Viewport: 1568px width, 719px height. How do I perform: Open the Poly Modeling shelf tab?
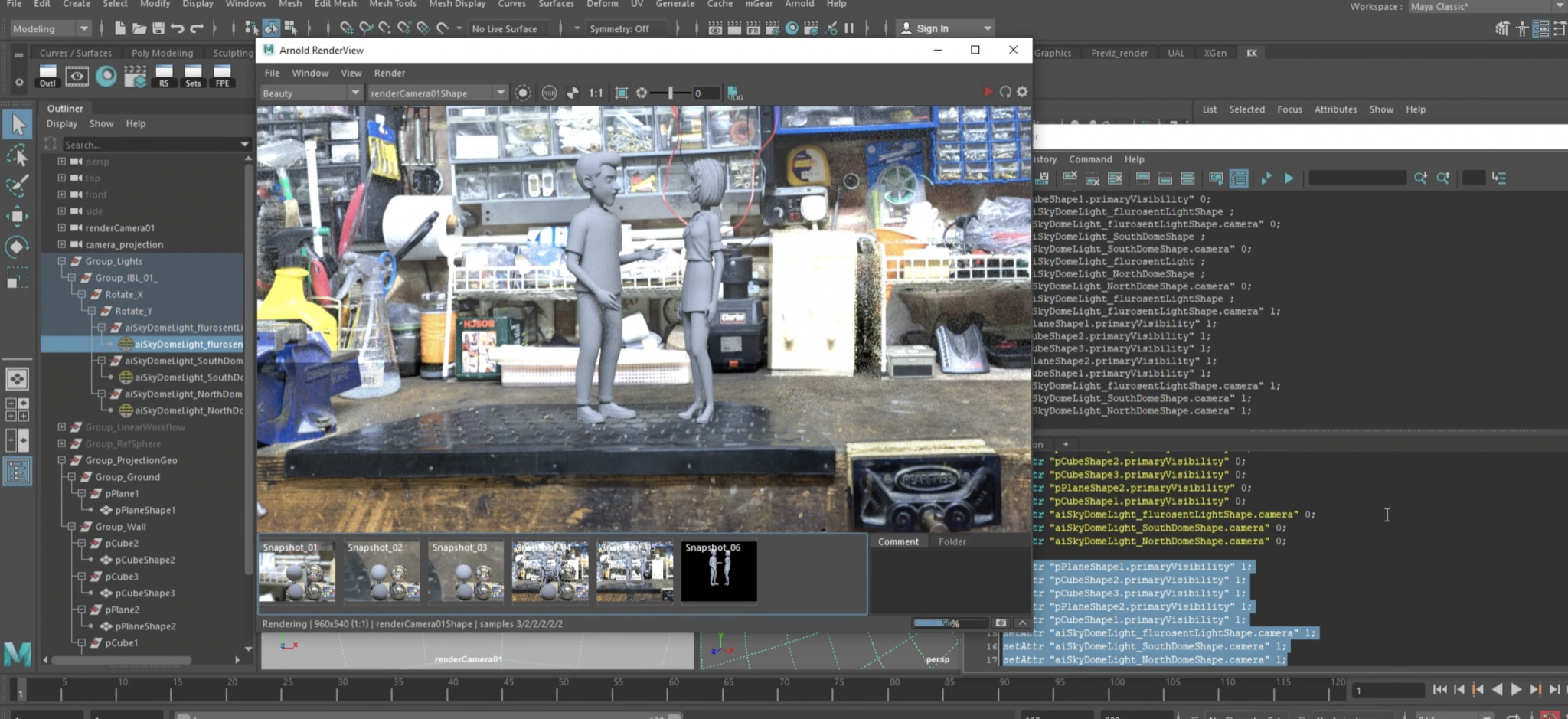pyautogui.click(x=162, y=53)
